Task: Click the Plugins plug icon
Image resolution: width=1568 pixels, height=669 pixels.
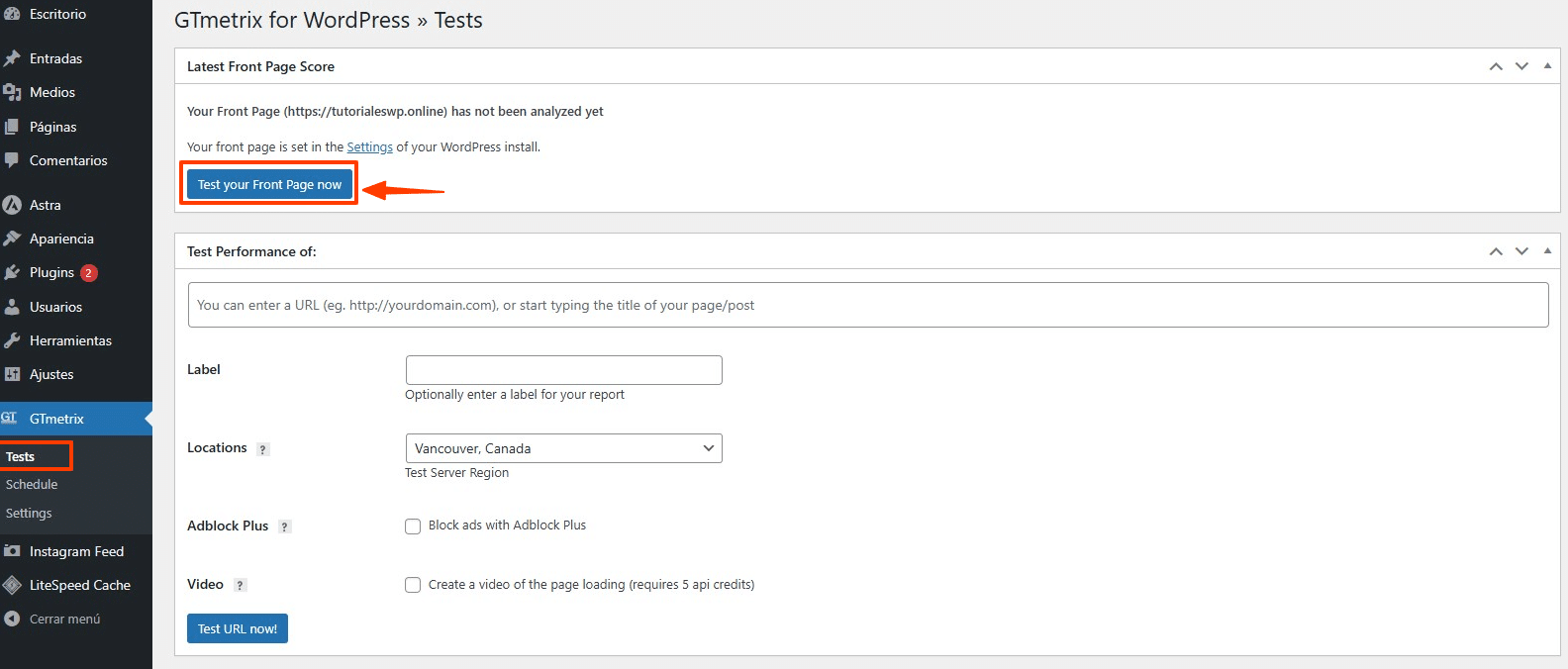Action: 12,272
